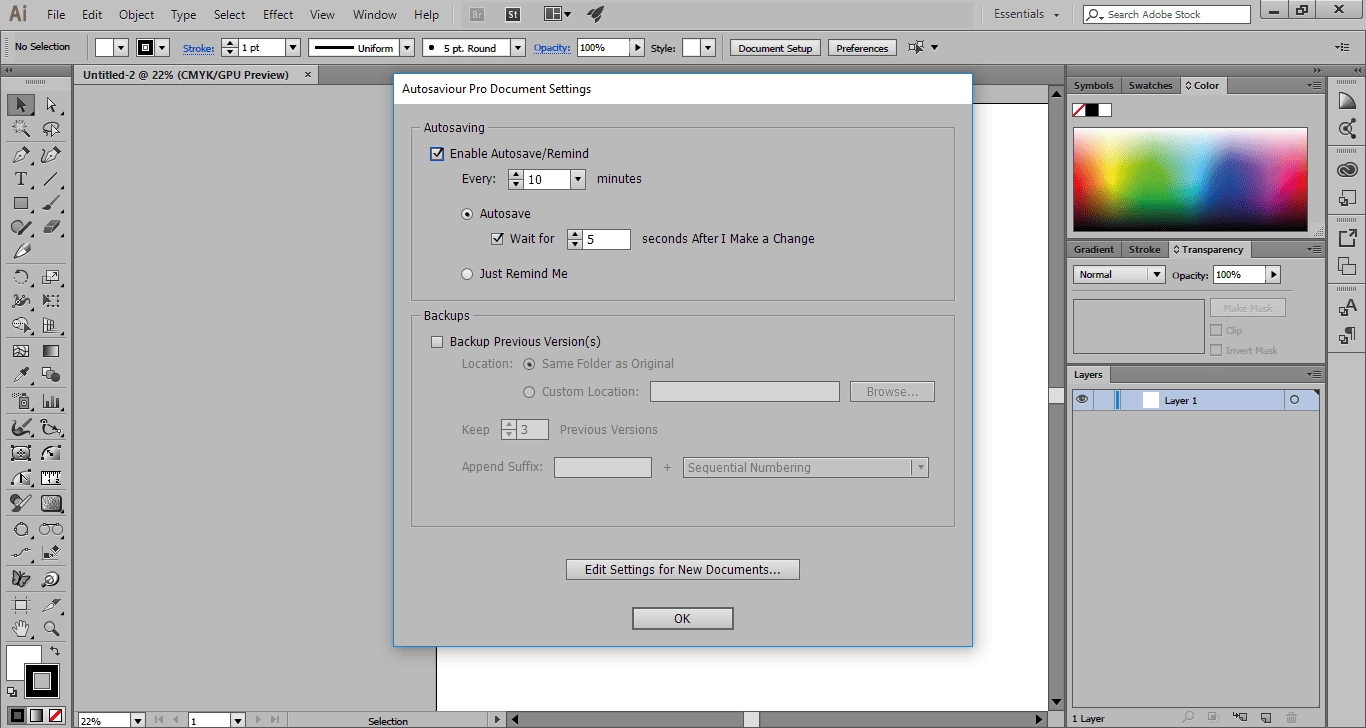The image size is (1366, 728).
Task: Select the Direct Selection tool
Action: tap(51, 105)
